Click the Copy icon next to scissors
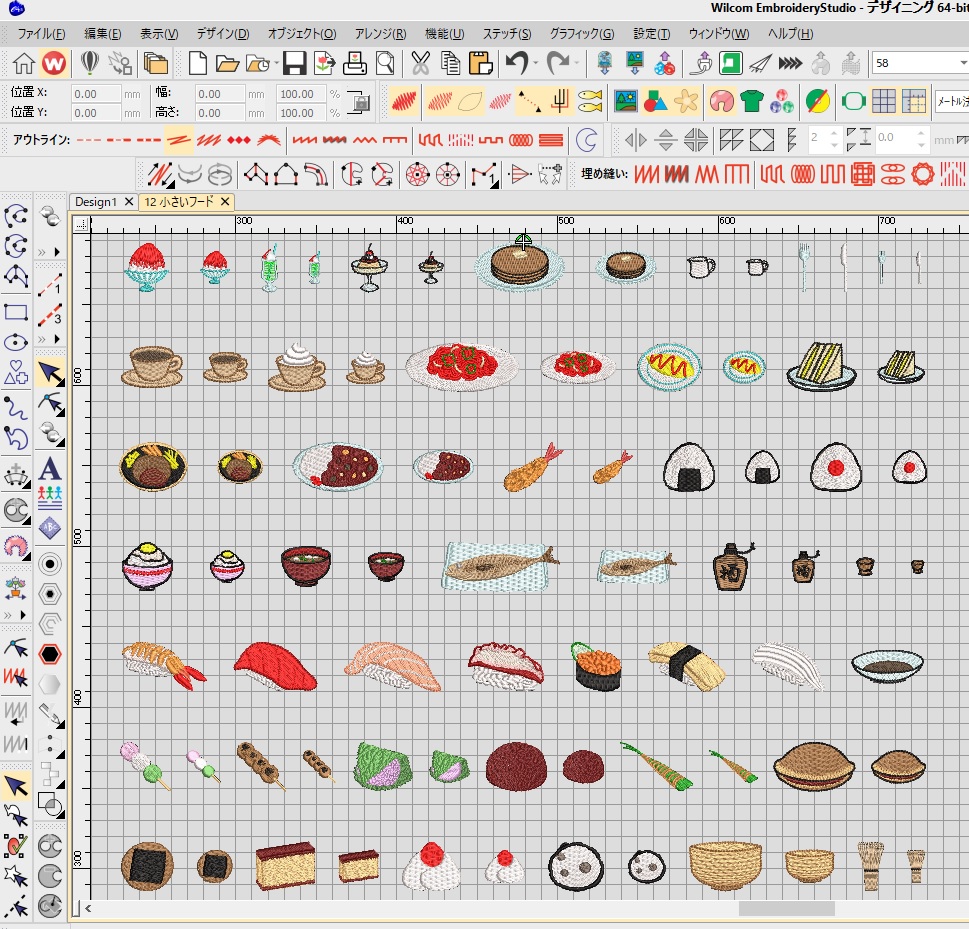Image resolution: width=969 pixels, height=929 pixels. click(x=451, y=63)
